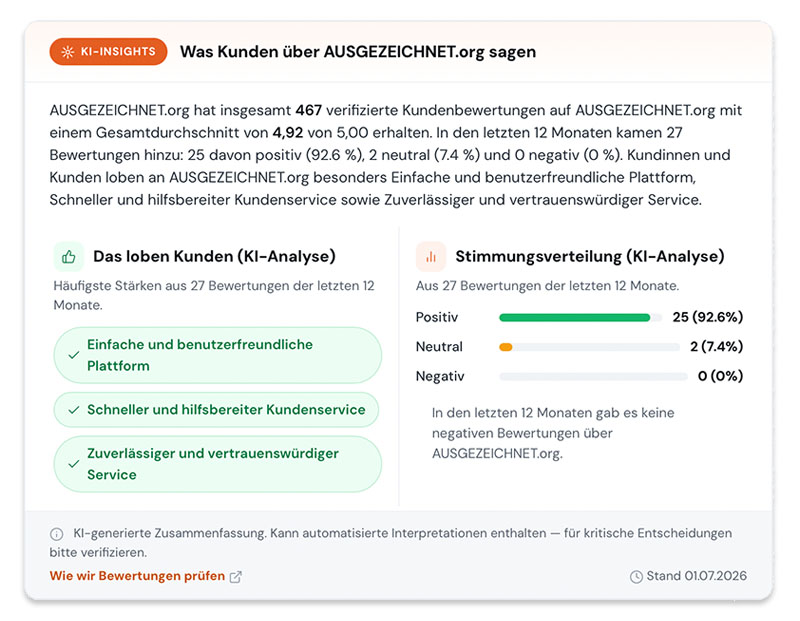Click the external link icon after Bewertungen prüfen

tap(235, 577)
